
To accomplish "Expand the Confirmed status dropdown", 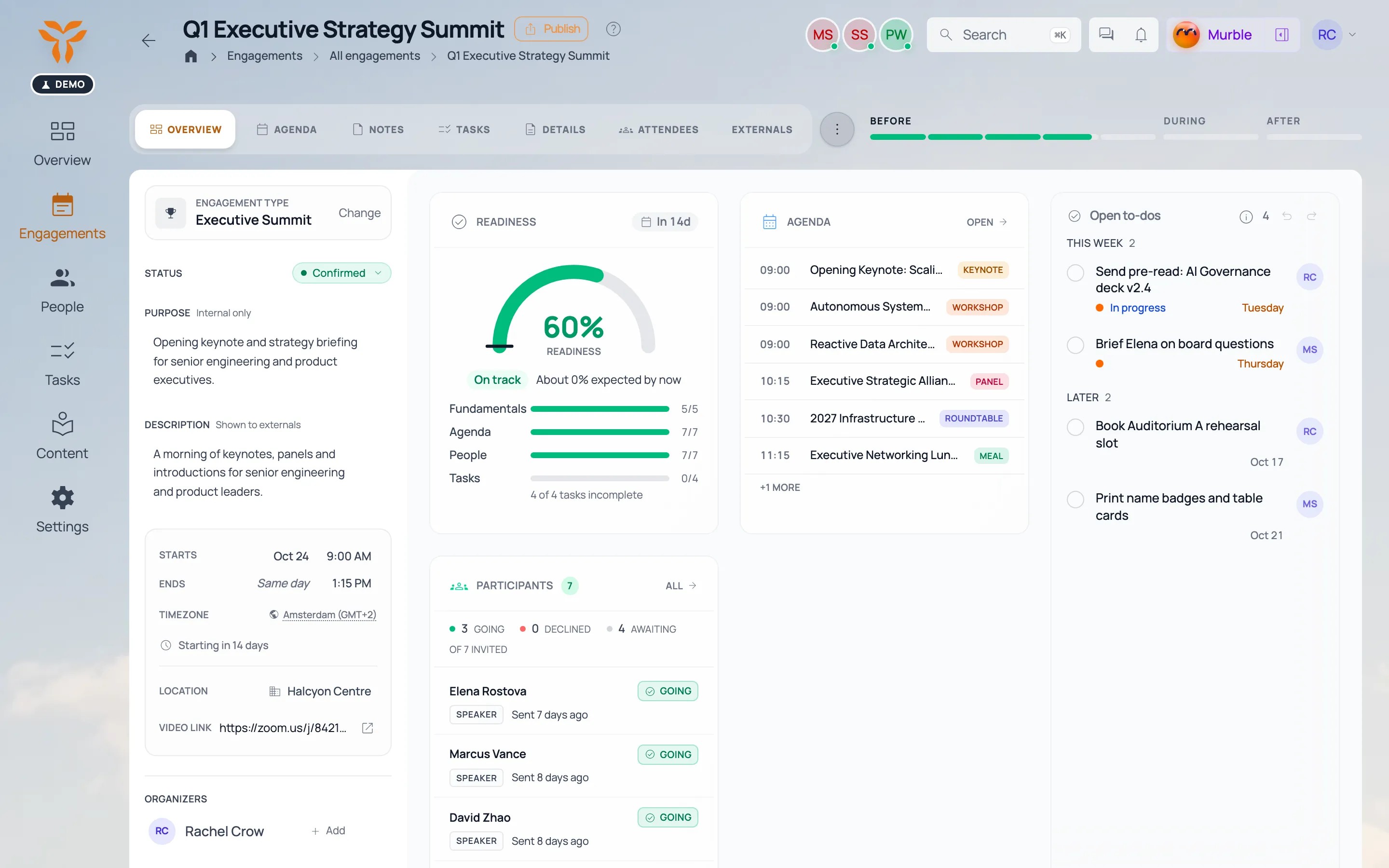I will (x=341, y=272).
